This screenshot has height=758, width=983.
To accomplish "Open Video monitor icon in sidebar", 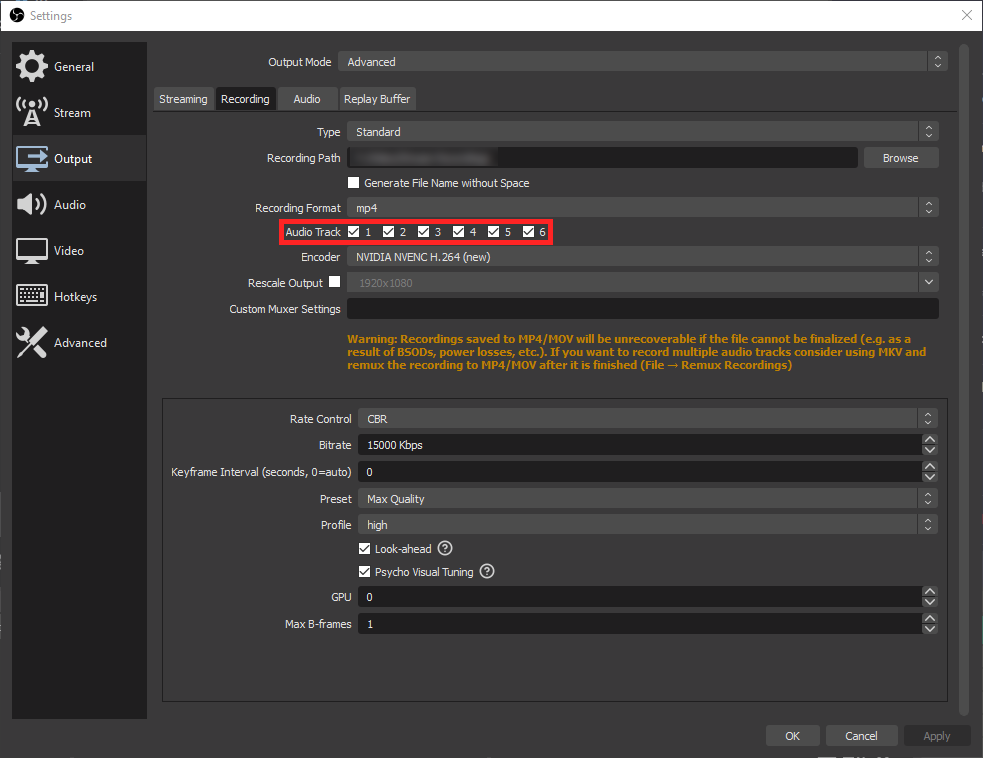I will (x=31, y=251).
